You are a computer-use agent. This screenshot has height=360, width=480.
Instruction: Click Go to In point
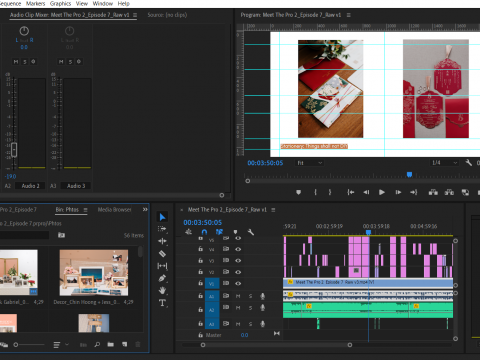[x=350, y=192]
